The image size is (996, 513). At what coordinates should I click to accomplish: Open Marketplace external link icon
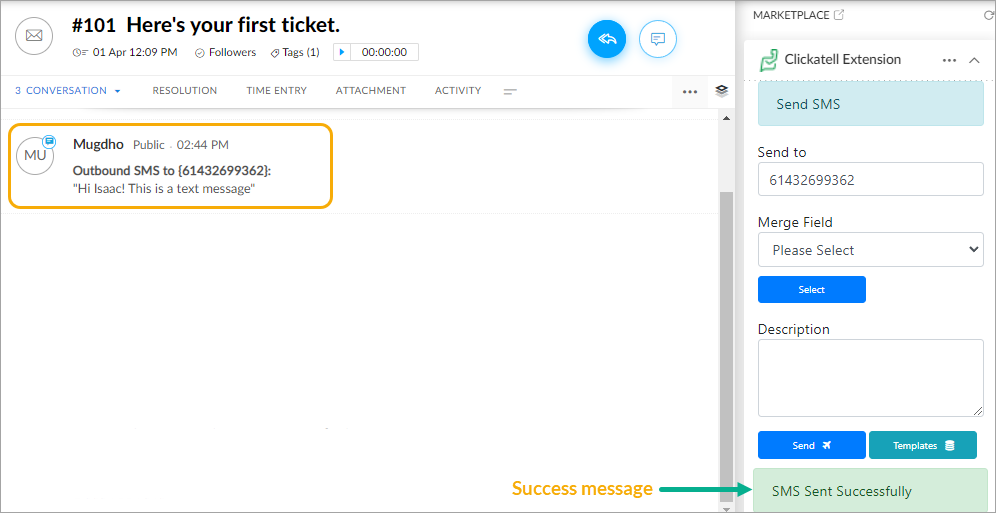pyautogui.click(x=838, y=15)
